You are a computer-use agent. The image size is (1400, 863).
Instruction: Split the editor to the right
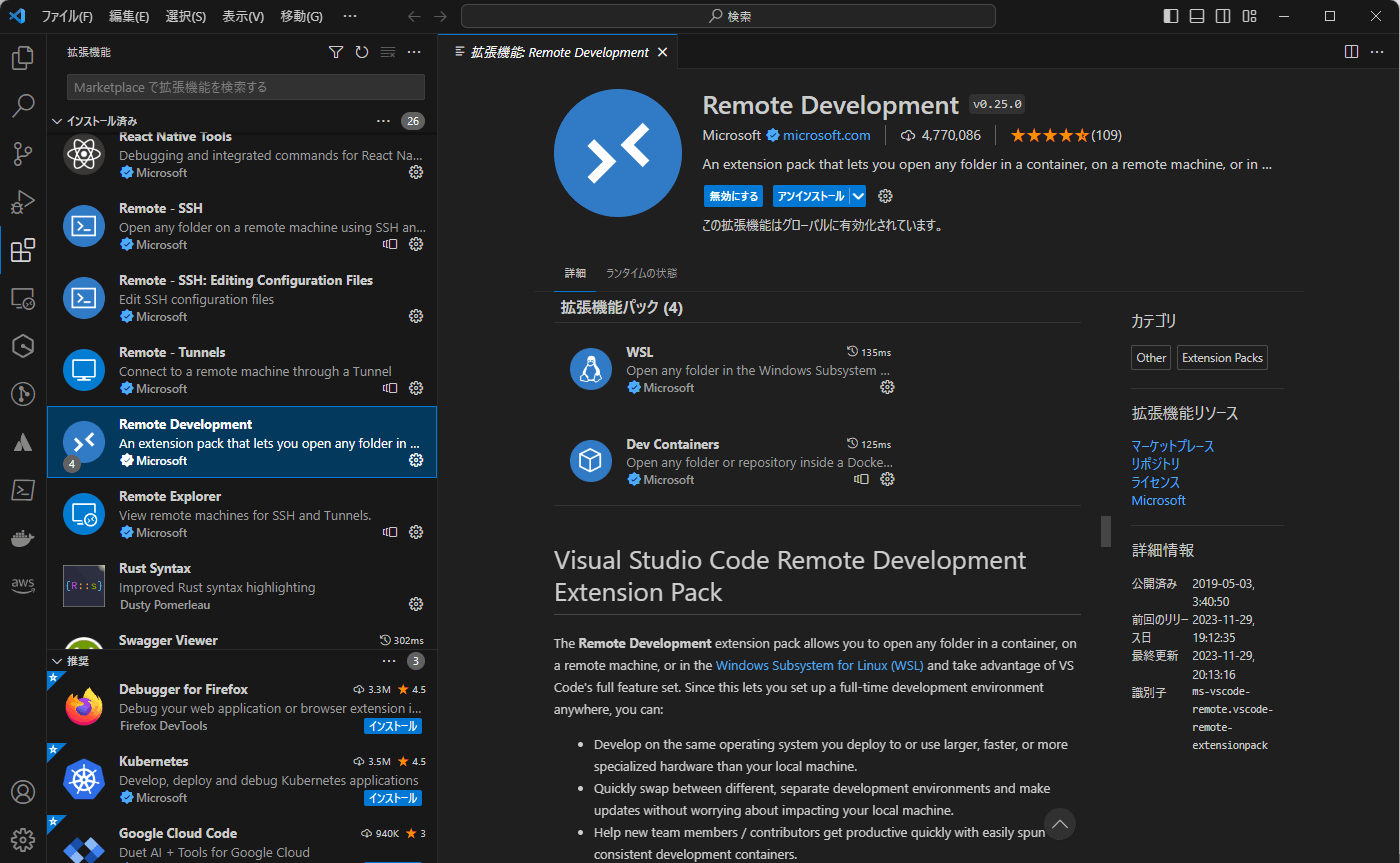click(x=1351, y=52)
